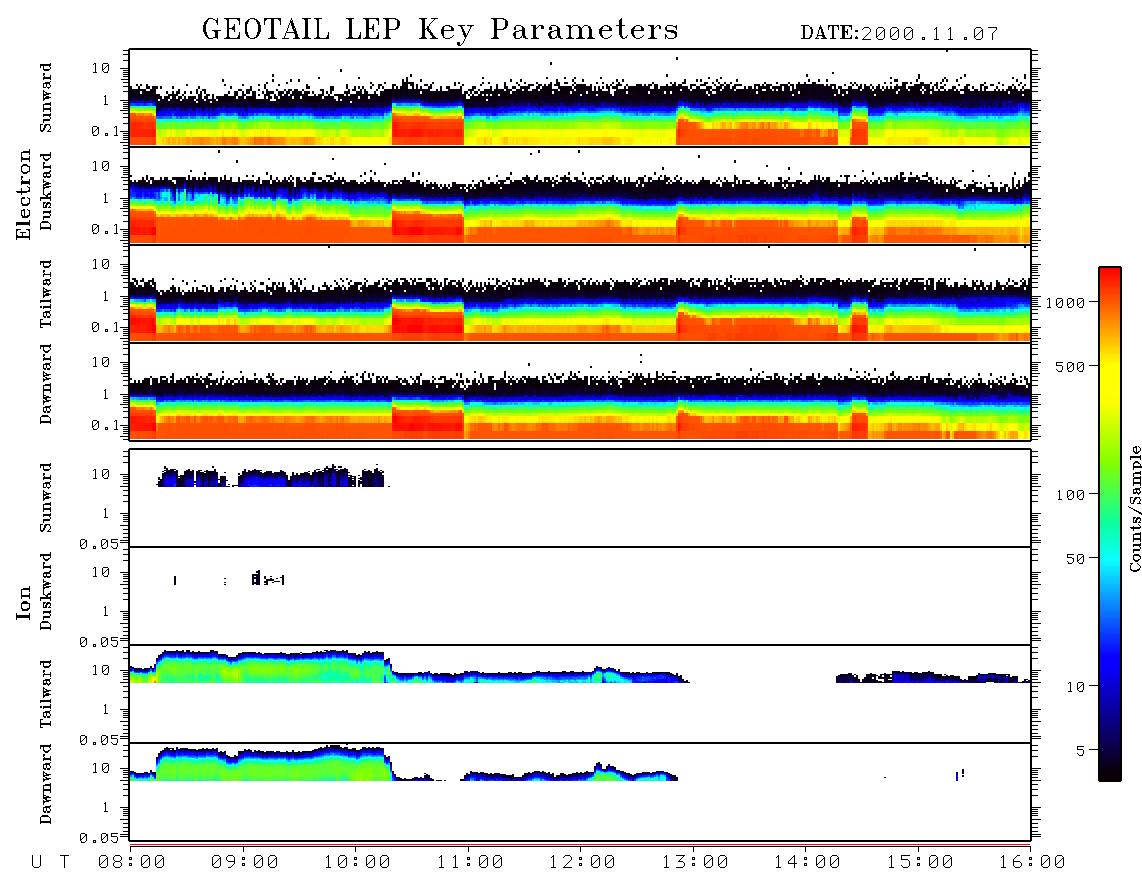Image resolution: width=1142 pixels, height=880 pixels.
Task: Click the 'Counts/Sample' color bar label
Action: (x=1134, y=508)
